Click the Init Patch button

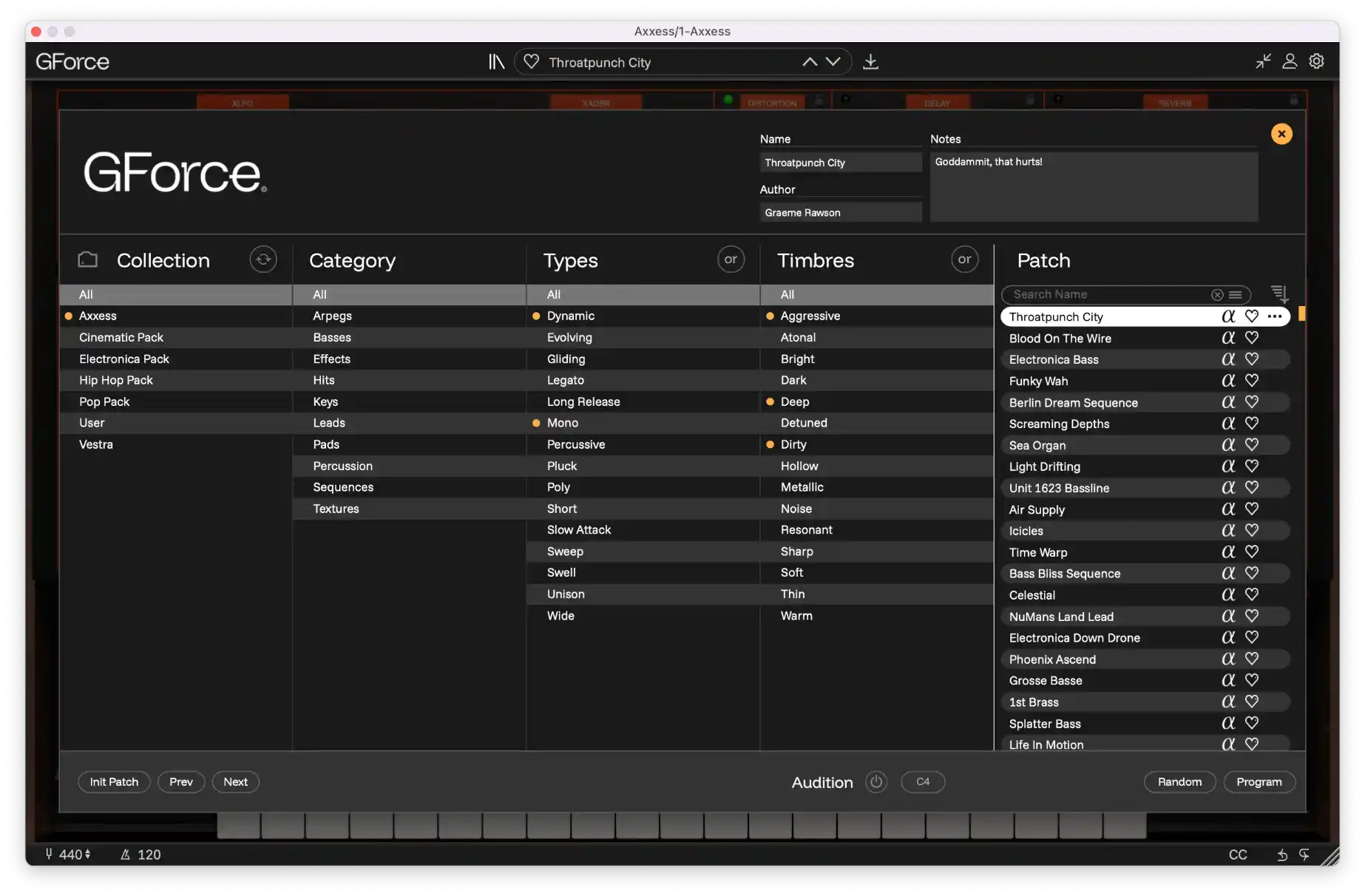[x=114, y=782]
